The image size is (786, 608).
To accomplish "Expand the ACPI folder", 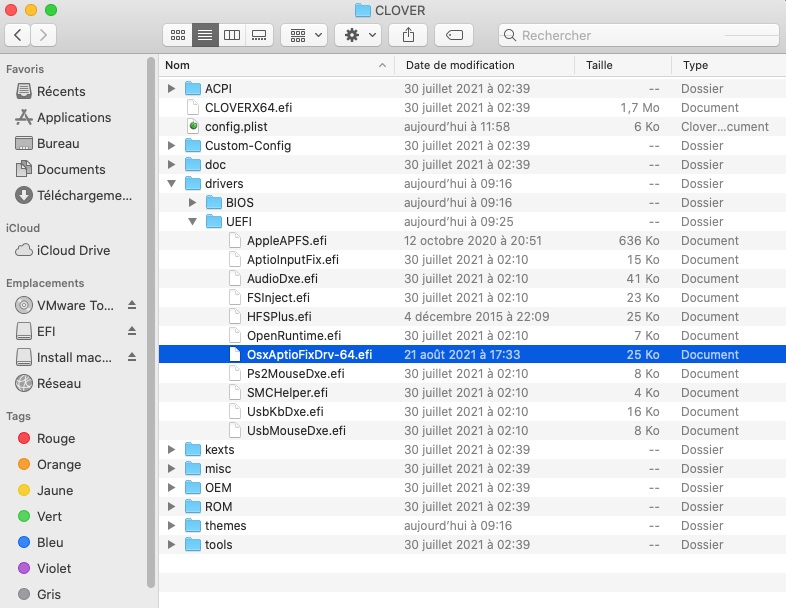I will (x=171, y=89).
